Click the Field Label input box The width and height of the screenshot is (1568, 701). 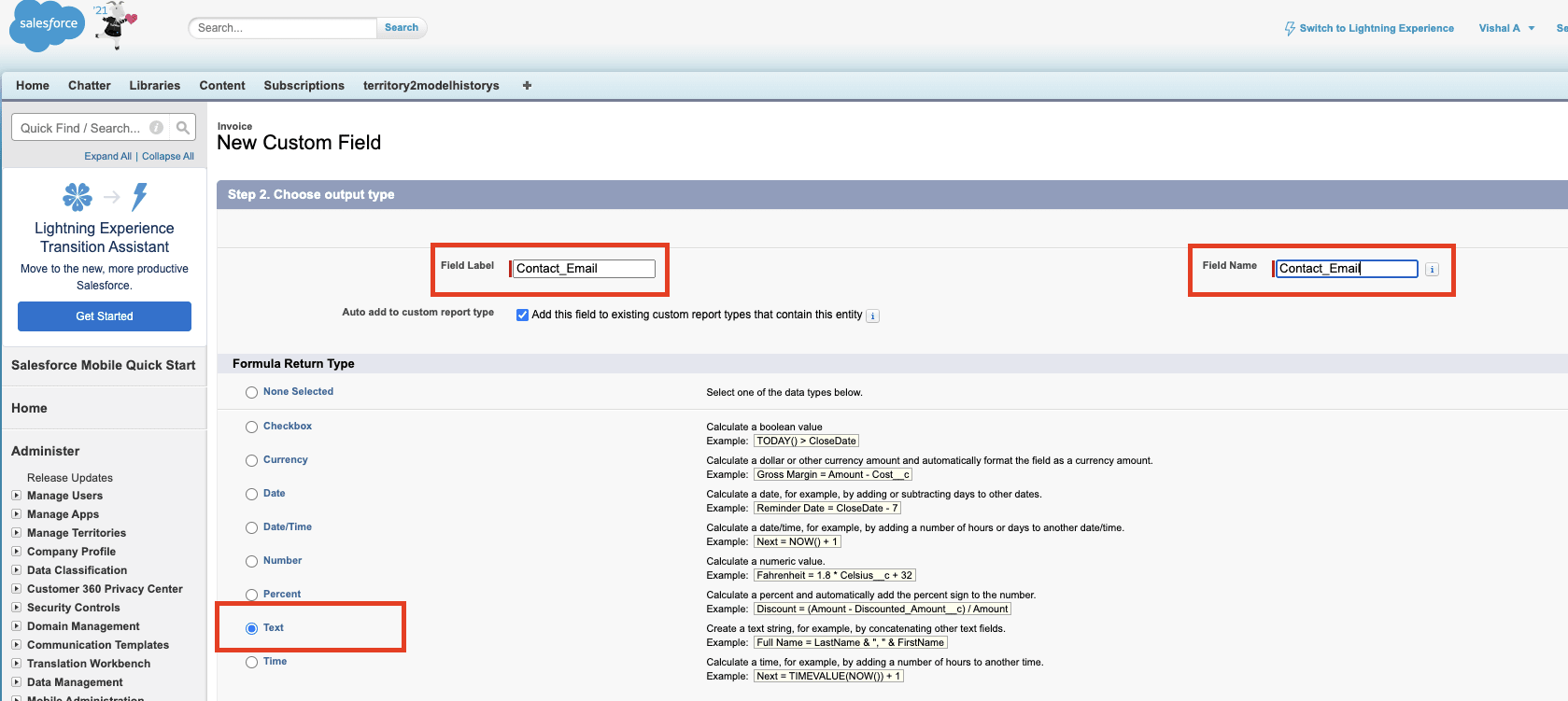click(x=584, y=269)
